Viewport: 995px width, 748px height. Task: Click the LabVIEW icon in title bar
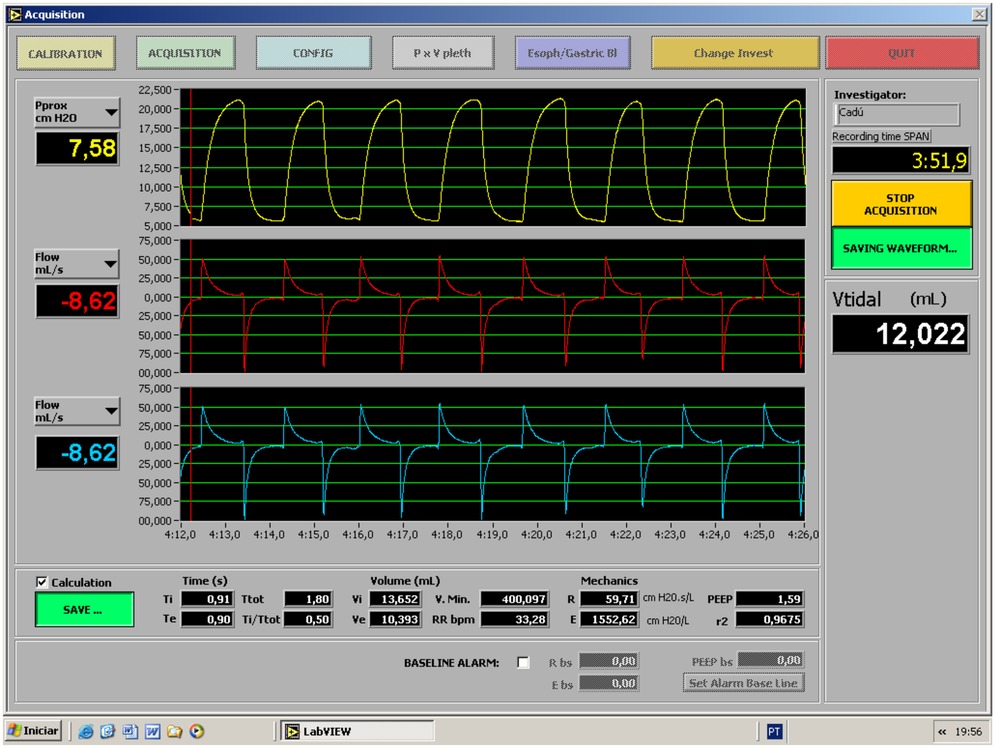click(14, 15)
